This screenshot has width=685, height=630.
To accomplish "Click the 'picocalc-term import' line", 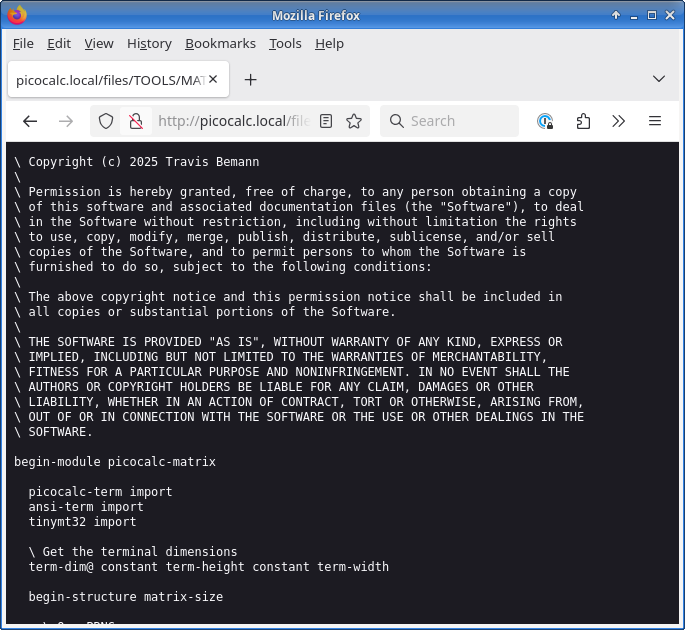I will [100, 492].
